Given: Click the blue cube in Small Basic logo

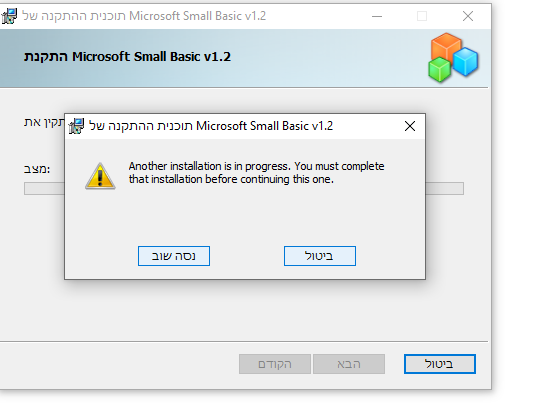Looking at the screenshot, I should [466, 62].
